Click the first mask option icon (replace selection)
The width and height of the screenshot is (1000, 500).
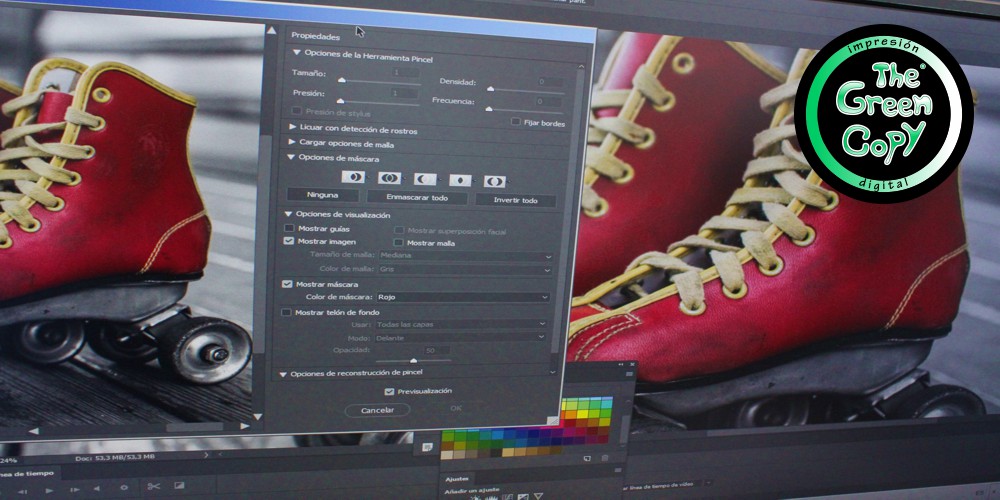(352, 177)
